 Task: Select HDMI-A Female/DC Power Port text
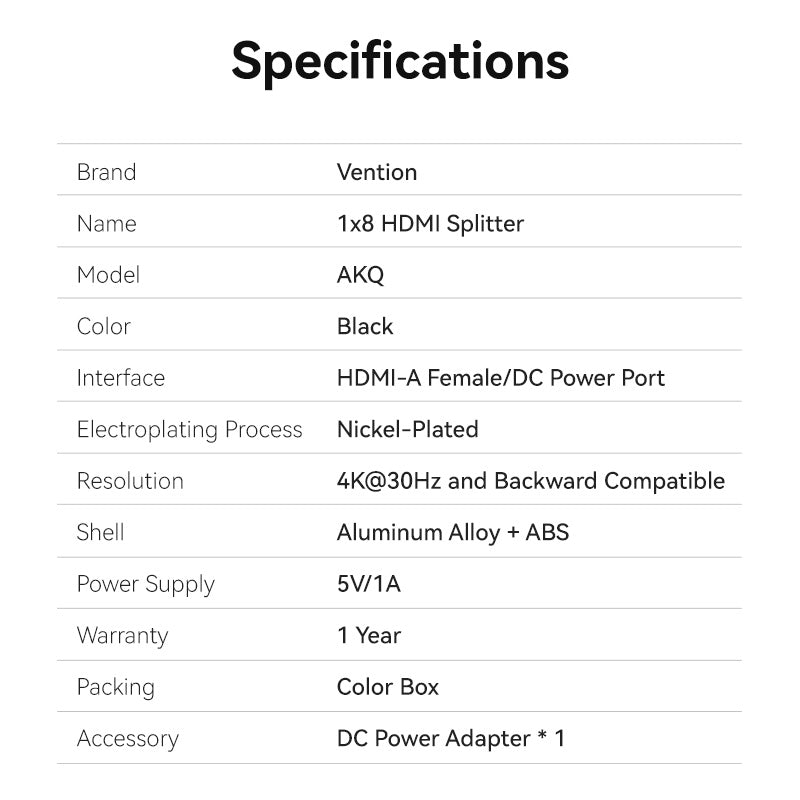coord(500,378)
